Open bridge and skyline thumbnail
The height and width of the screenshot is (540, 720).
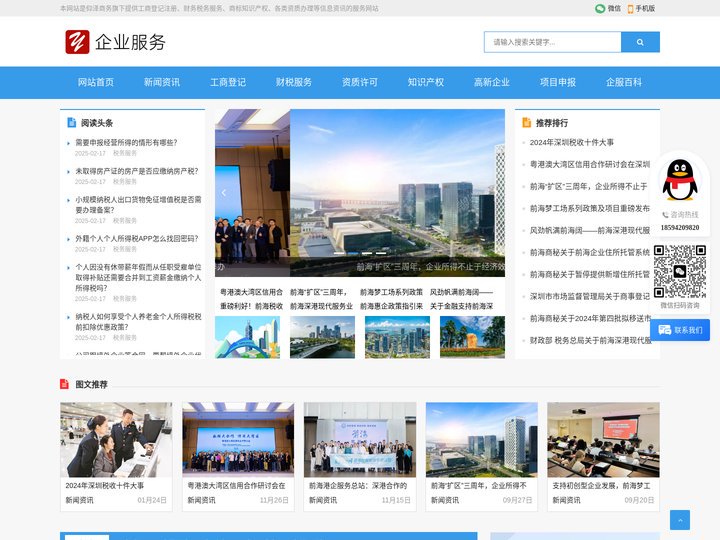pos(322,337)
